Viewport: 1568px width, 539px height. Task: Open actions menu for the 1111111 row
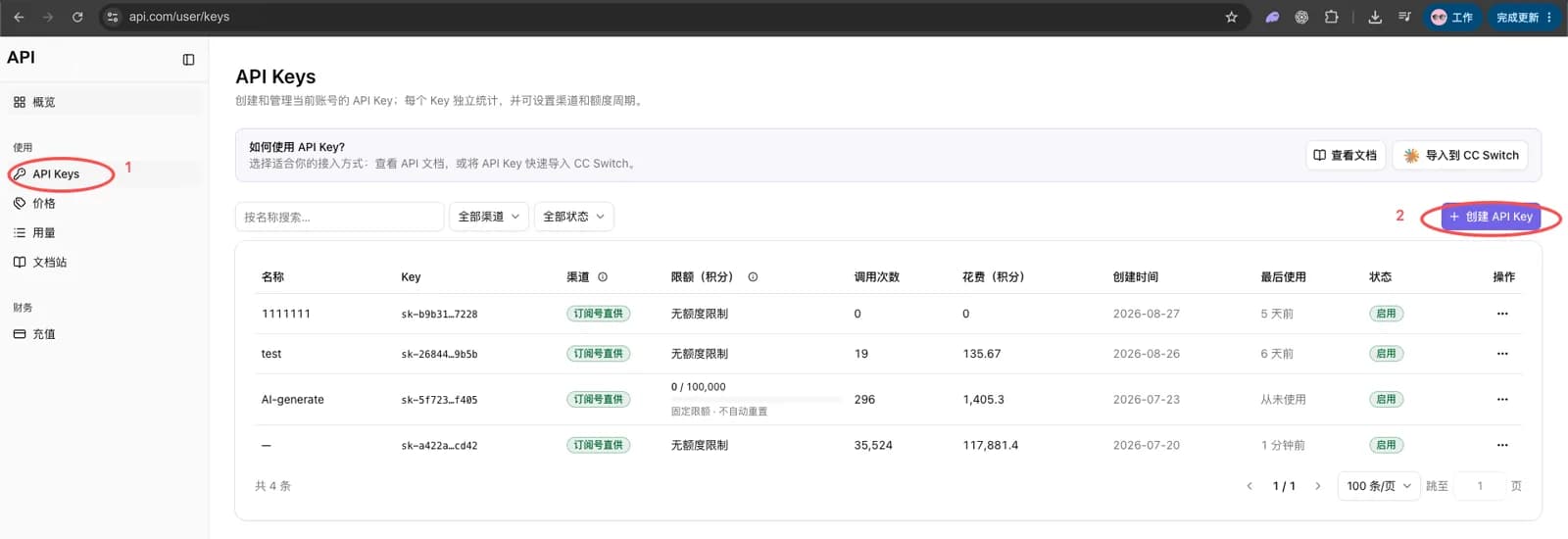coord(1502,314)
